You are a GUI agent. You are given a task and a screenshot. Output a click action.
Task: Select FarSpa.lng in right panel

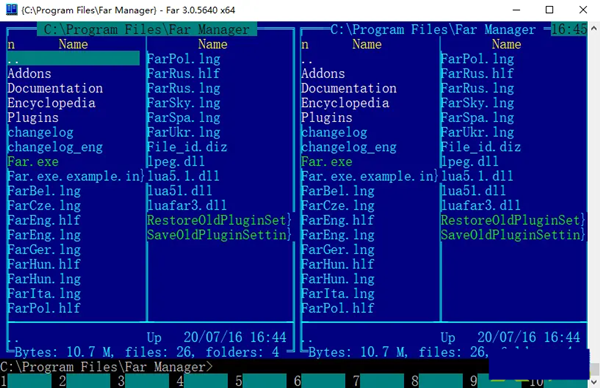[477, 117]
